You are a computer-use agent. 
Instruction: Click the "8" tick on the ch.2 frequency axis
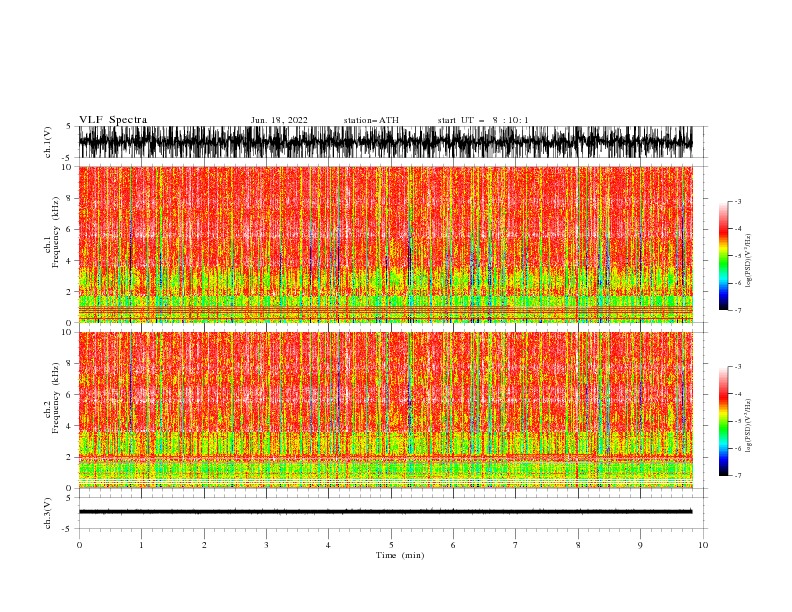[x=69, y=364]
